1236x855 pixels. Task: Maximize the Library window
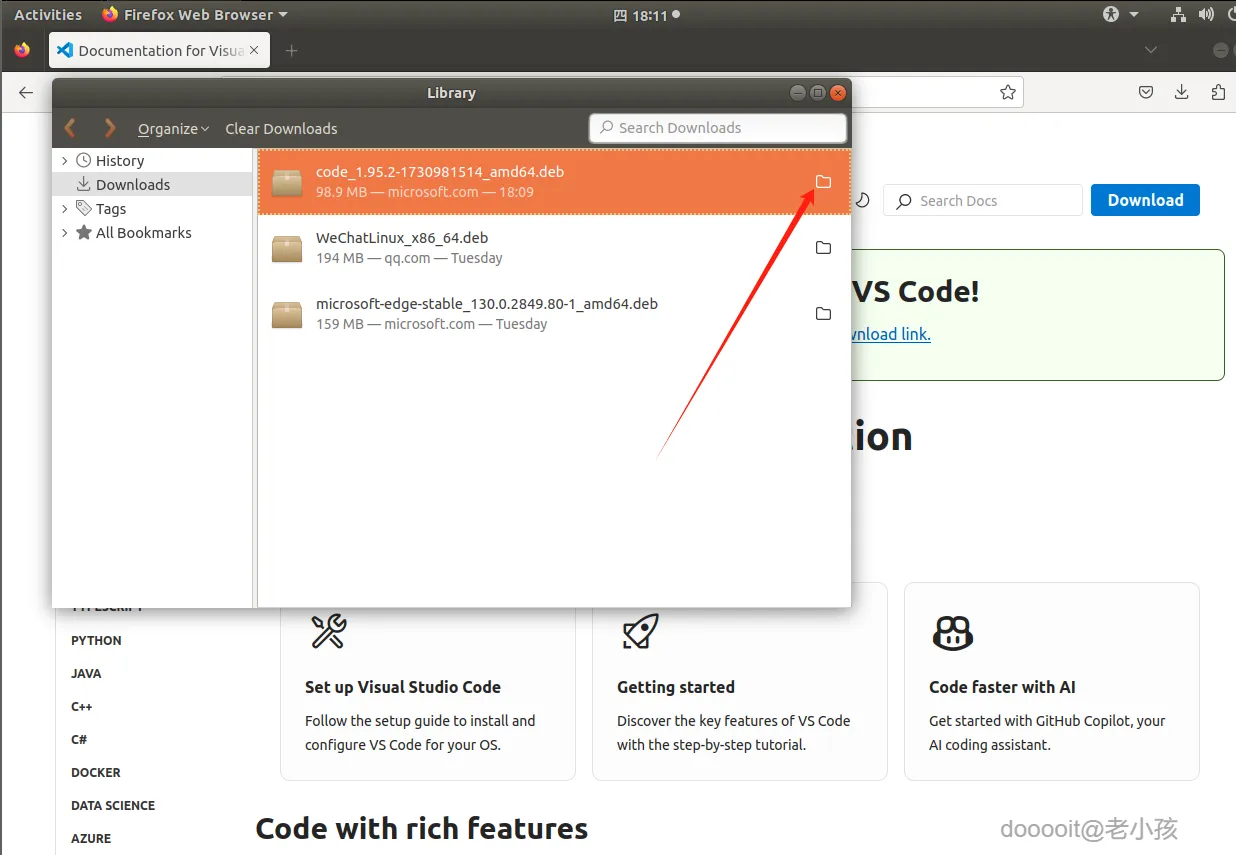point(818,92)
